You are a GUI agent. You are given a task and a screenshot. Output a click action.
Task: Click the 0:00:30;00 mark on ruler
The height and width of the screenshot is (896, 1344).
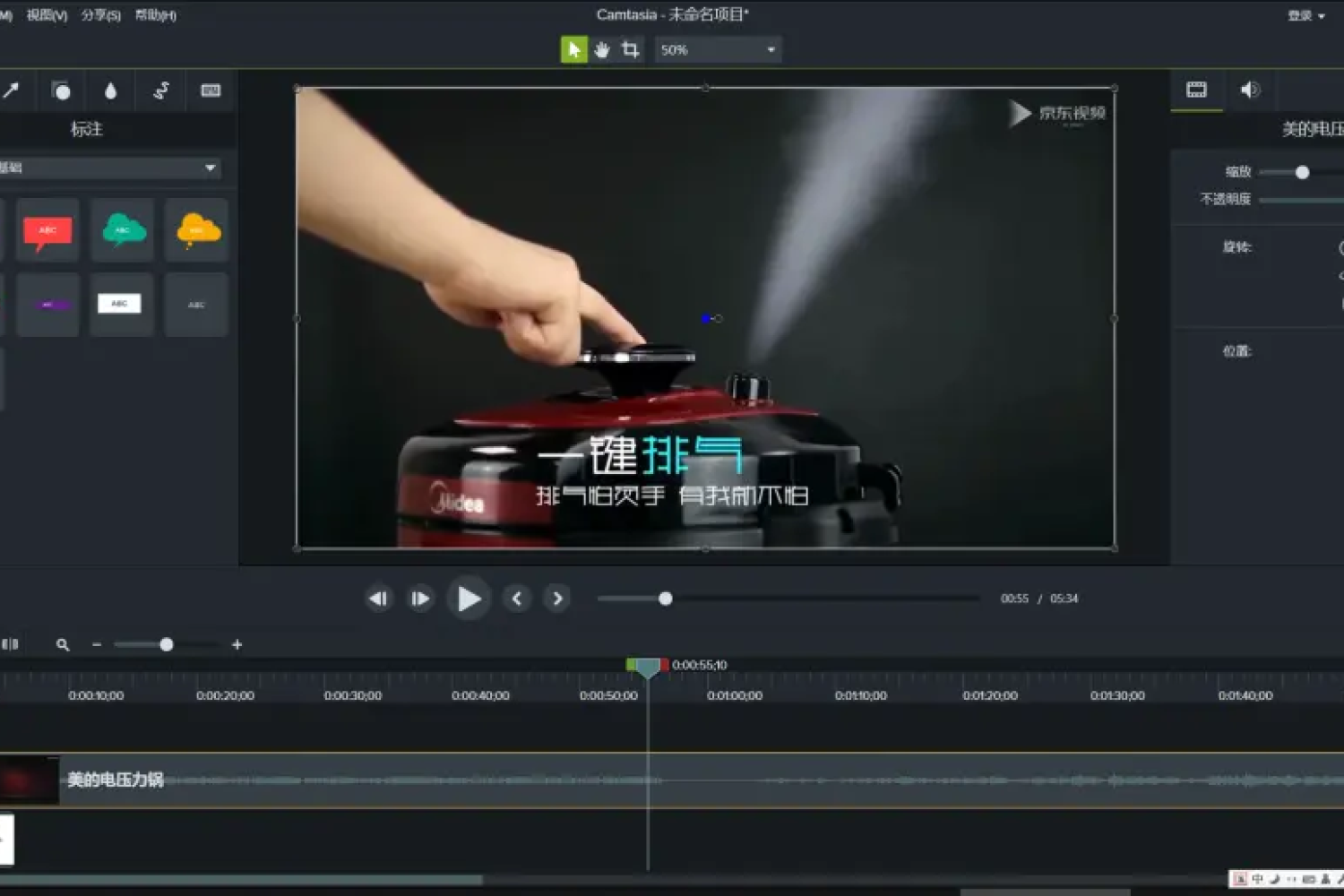point(352,695)
